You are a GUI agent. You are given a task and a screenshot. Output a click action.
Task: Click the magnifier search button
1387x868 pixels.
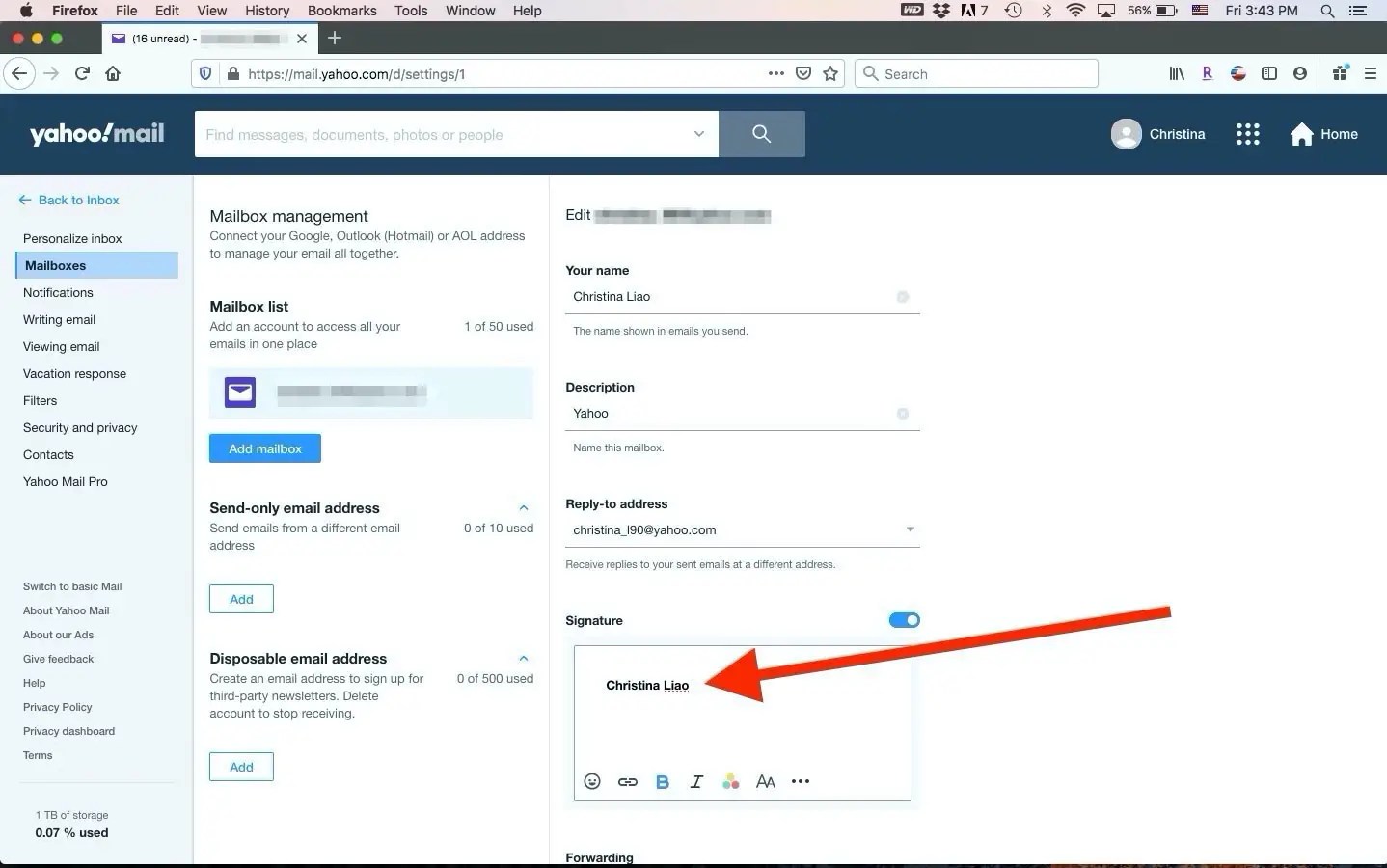[x=762, y=134]
